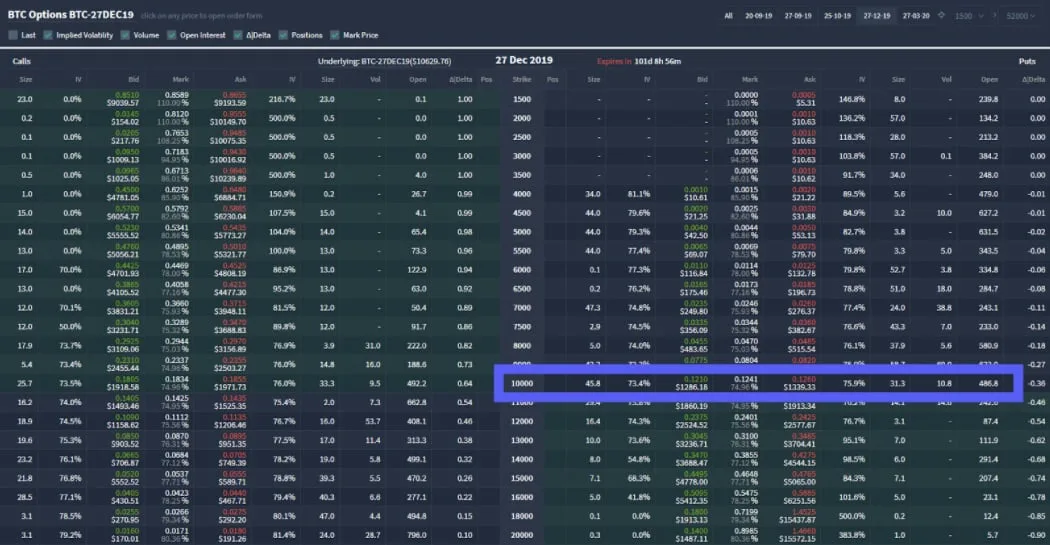1050x545 pixels.
Task: Click call mark price 0.8589
Action: 177,95
